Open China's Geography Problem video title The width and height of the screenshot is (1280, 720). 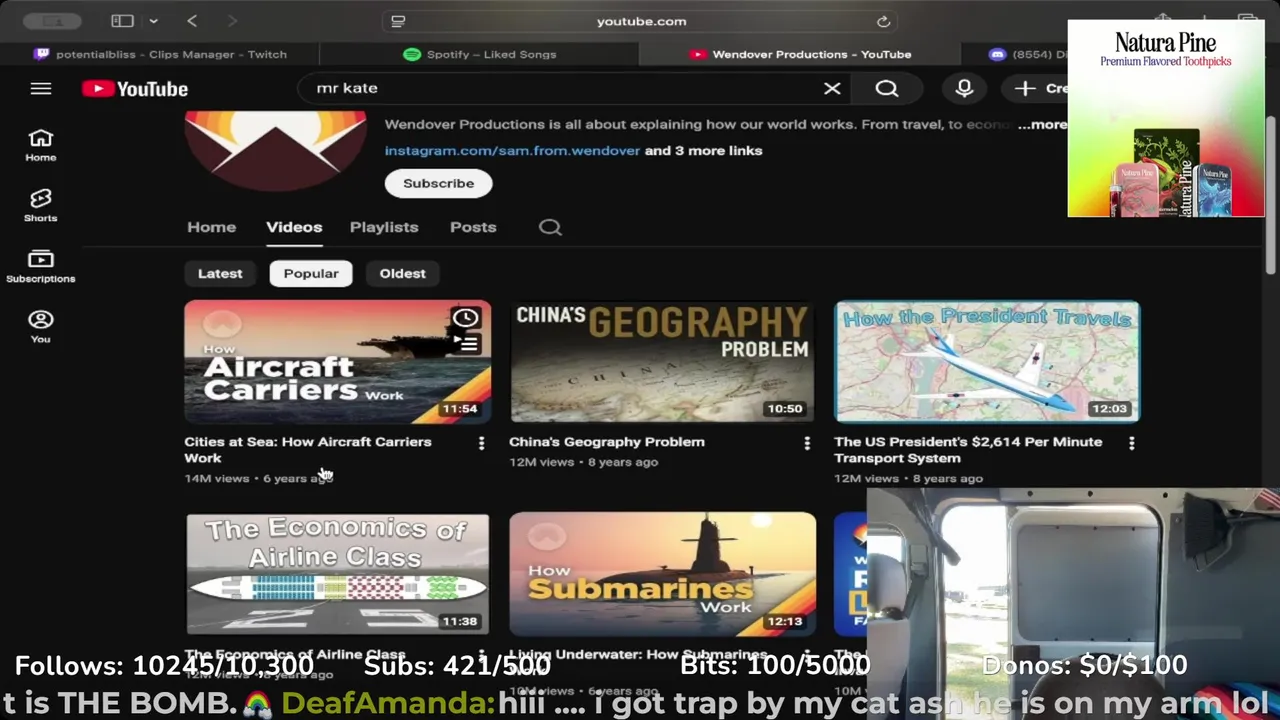(607, 442)
